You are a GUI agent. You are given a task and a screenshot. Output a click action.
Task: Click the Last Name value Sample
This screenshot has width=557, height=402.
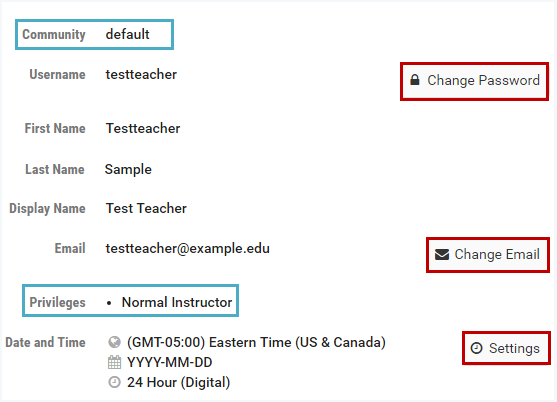(x=128, y=170)
